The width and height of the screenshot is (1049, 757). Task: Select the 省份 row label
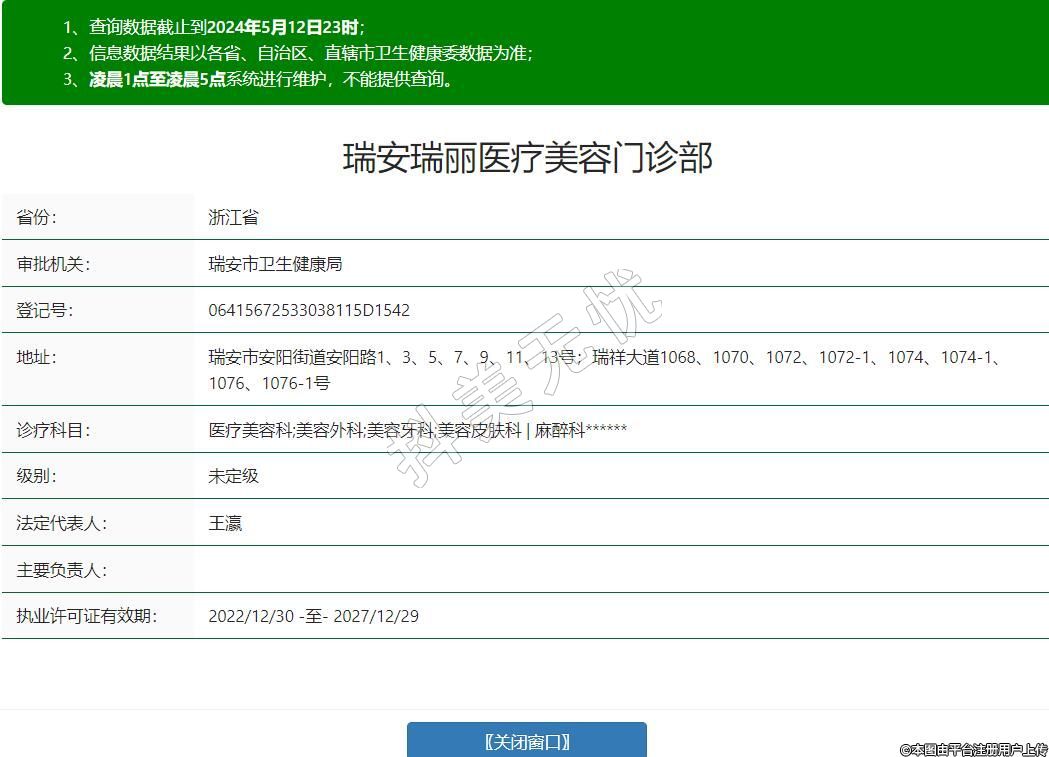tap(37, 217)
